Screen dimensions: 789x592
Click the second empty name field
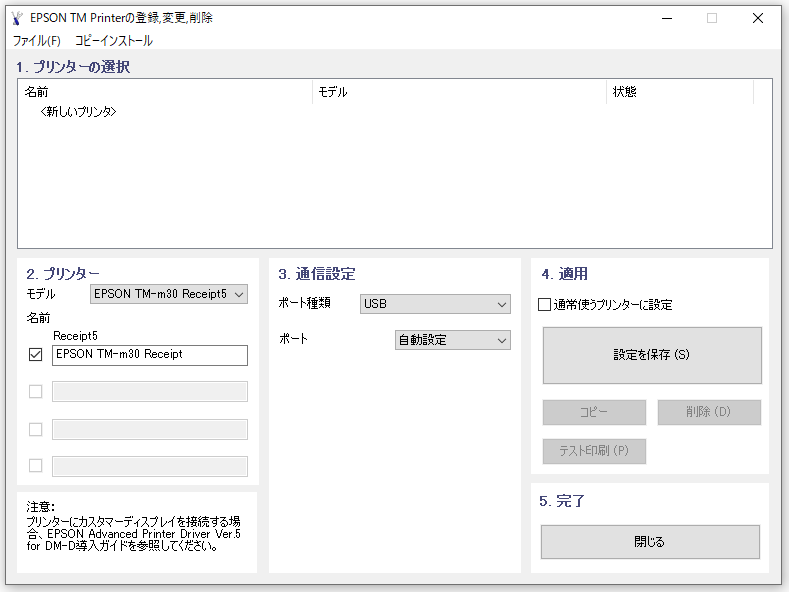pyautogui.click(x=150, y=392)
